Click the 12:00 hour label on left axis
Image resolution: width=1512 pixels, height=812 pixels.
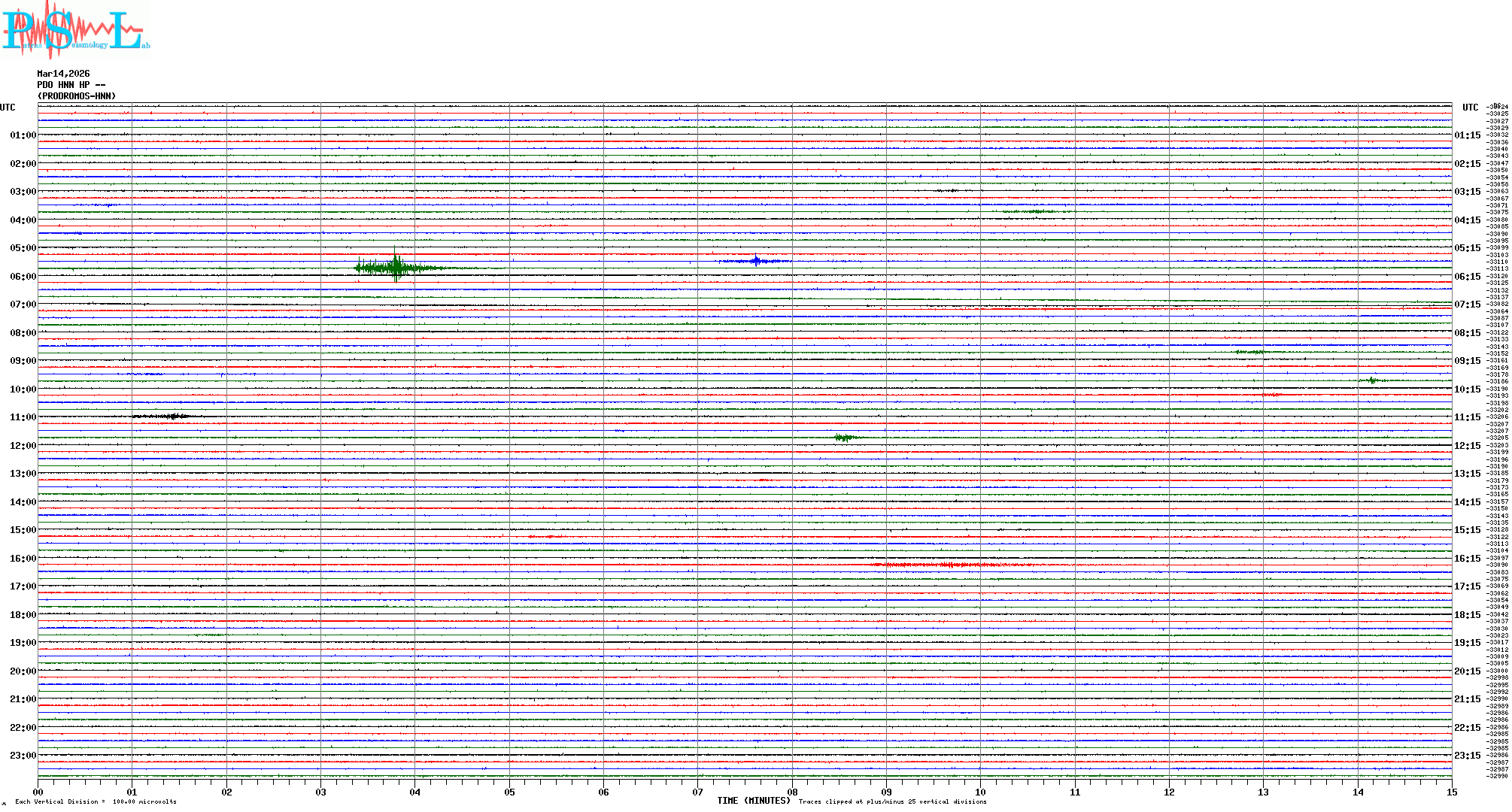tap(23, 446)
